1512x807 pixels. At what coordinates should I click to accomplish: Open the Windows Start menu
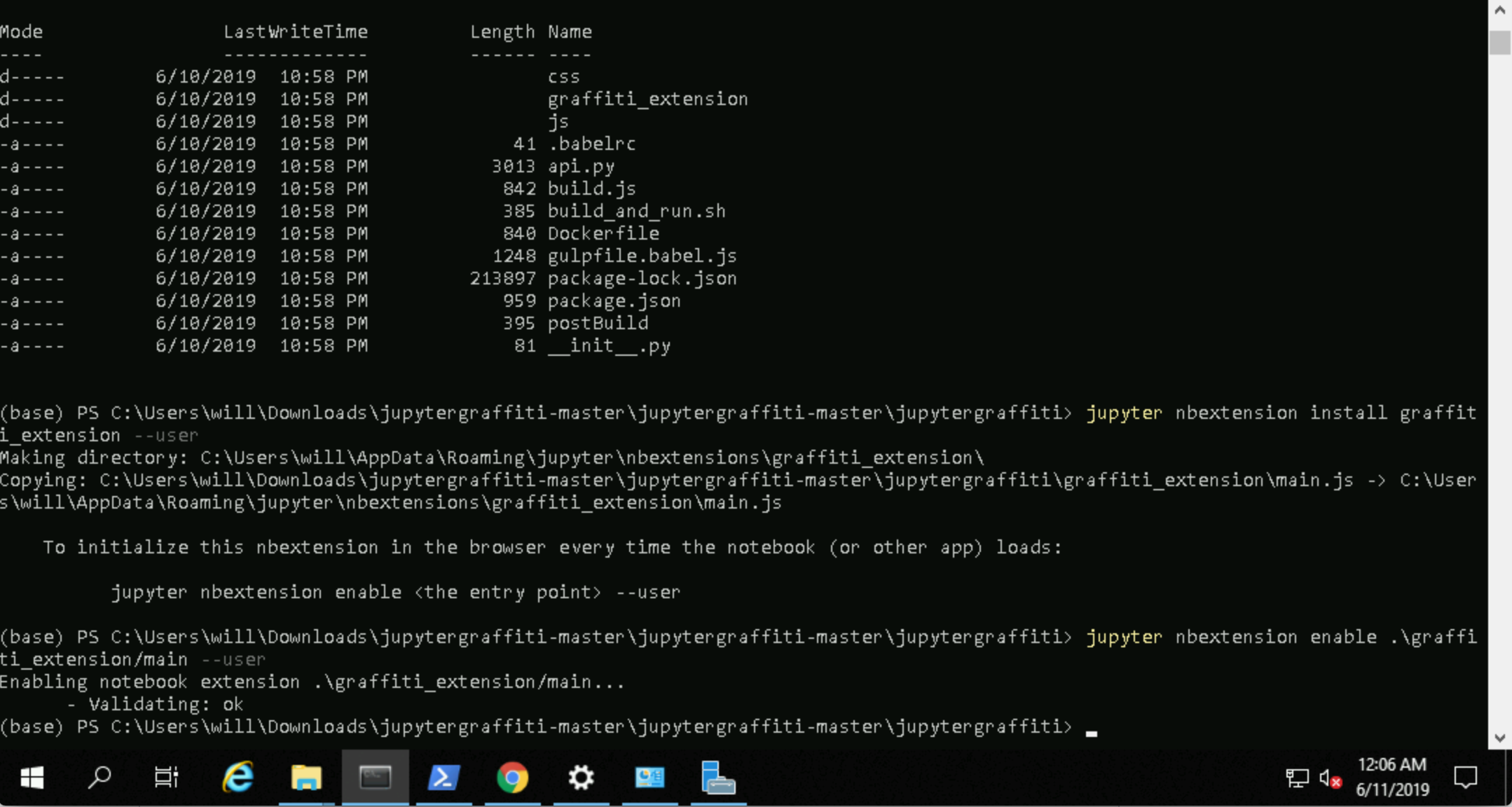pyautogui.click(x=32, y=778)
